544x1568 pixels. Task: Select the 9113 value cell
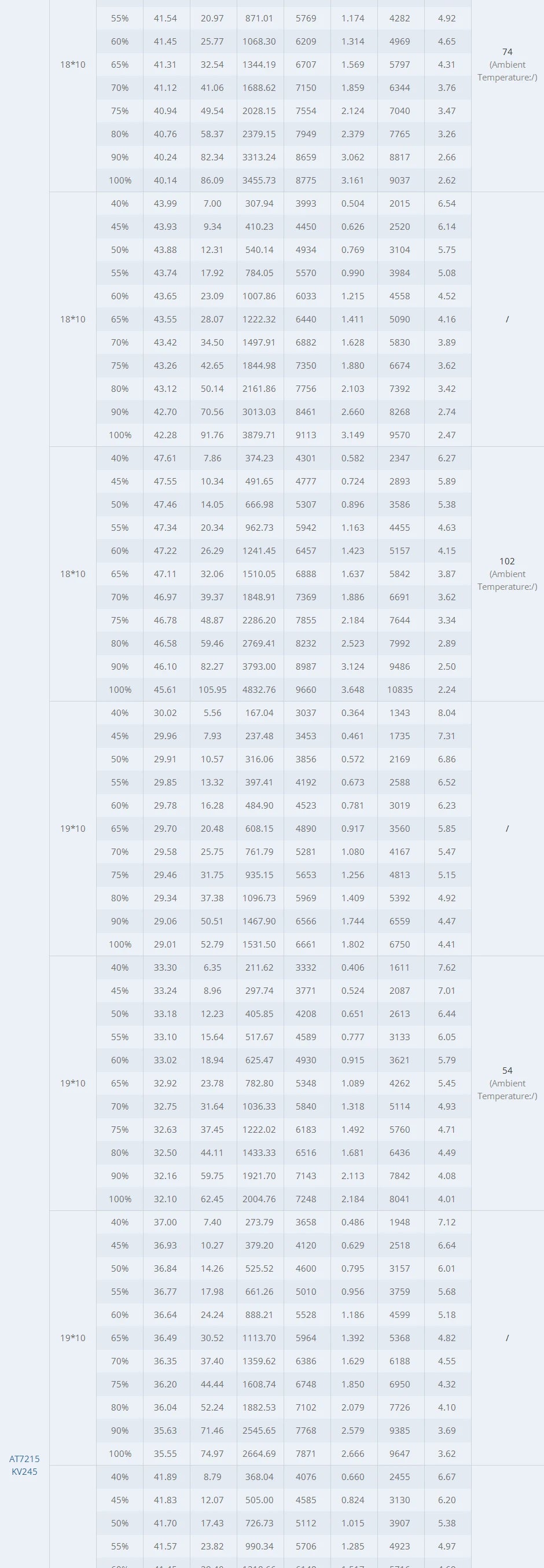click(306, 435)
